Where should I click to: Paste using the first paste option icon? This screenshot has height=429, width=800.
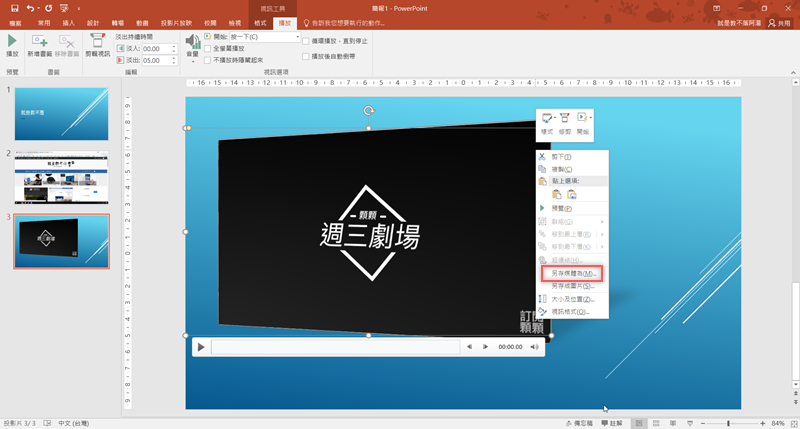coord(557,194)
